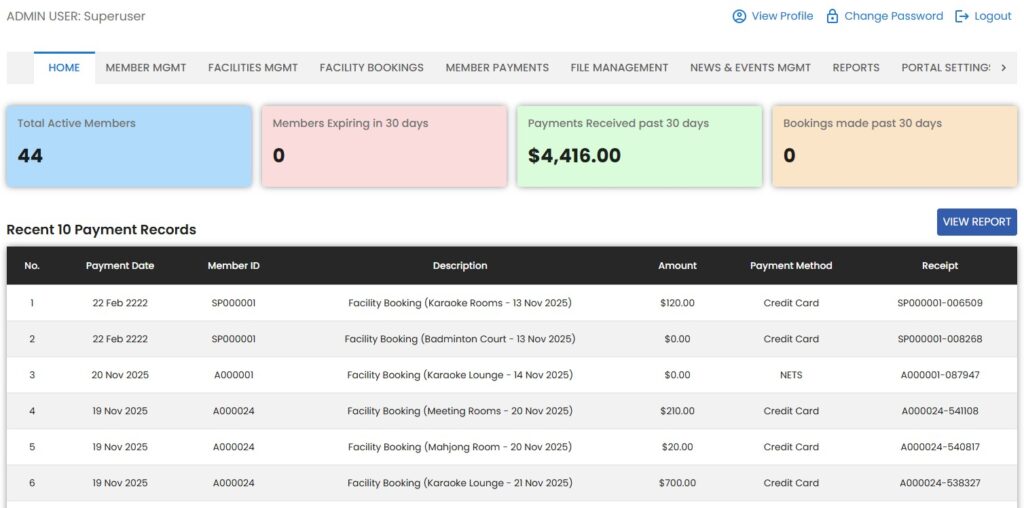Click the Total Active Members blue card
The width and height of the screenshot is (1024, 508).
(x=129, y=146)
